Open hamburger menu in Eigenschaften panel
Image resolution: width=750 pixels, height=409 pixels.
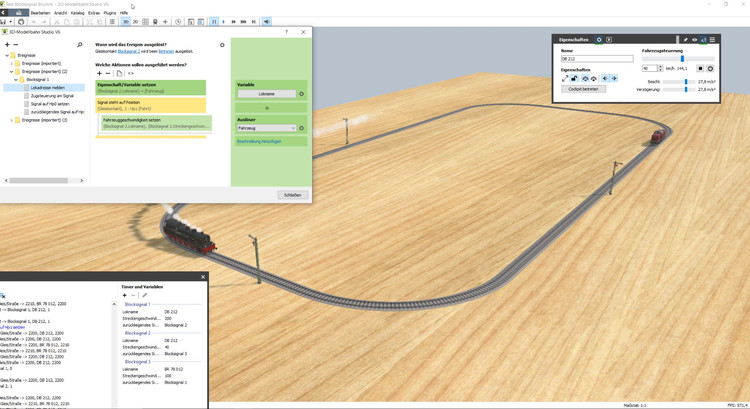point(712,40)
